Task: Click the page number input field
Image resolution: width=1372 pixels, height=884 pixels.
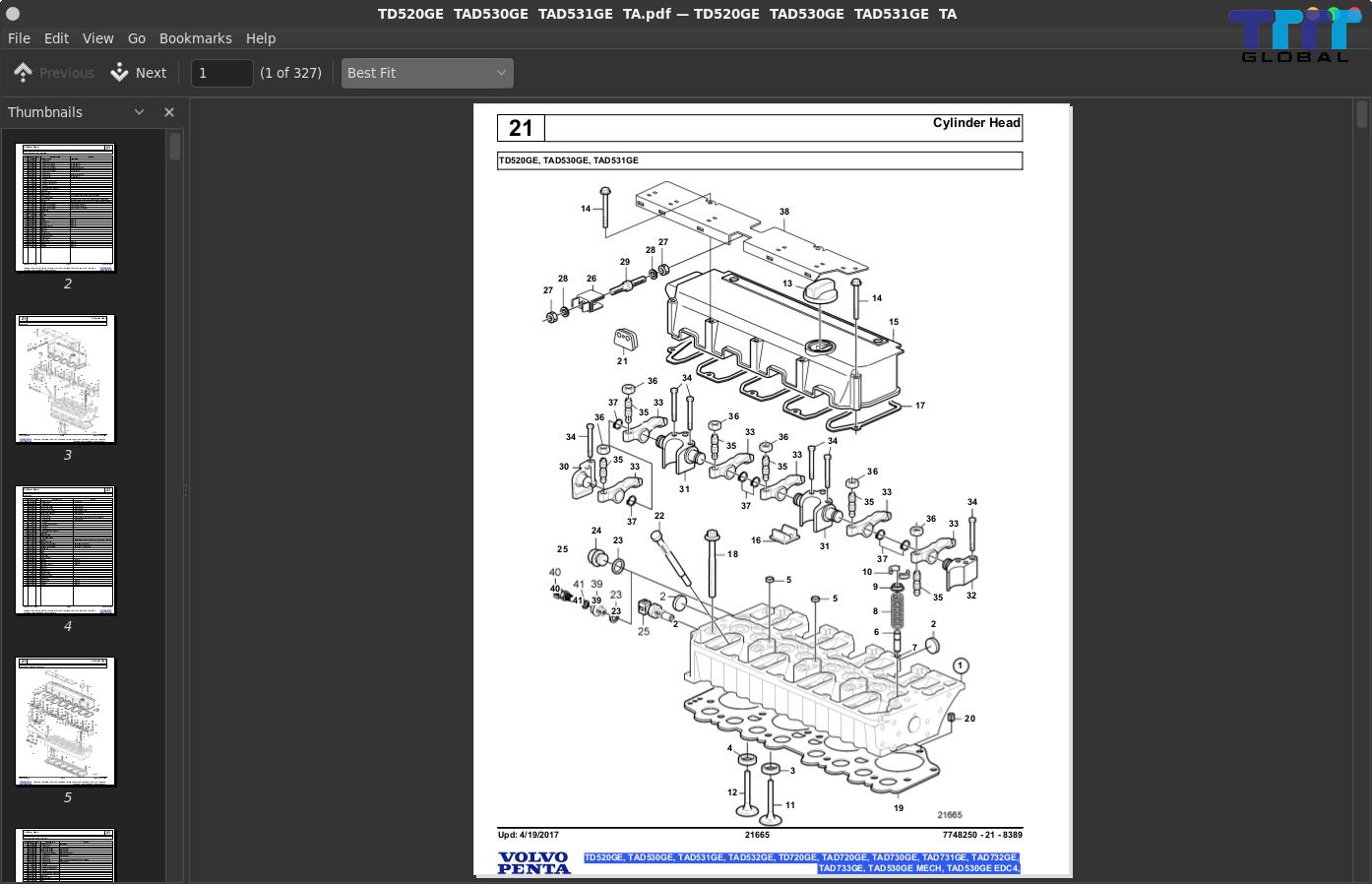Action: [221, 73]
